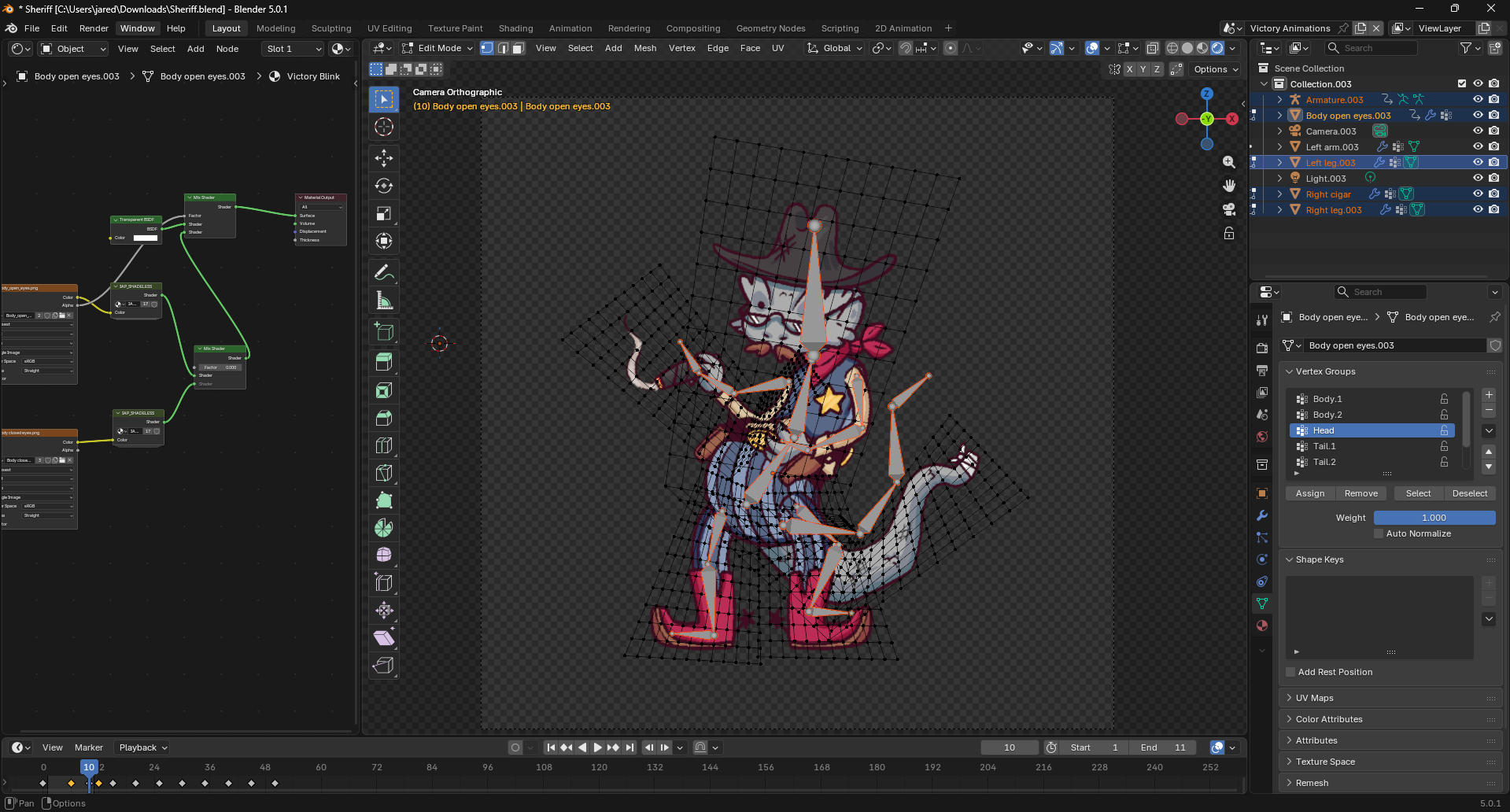Choose the Smooth tool
Image resolution: width=1510 pixels, height=812 pixels.
point(384,555)
